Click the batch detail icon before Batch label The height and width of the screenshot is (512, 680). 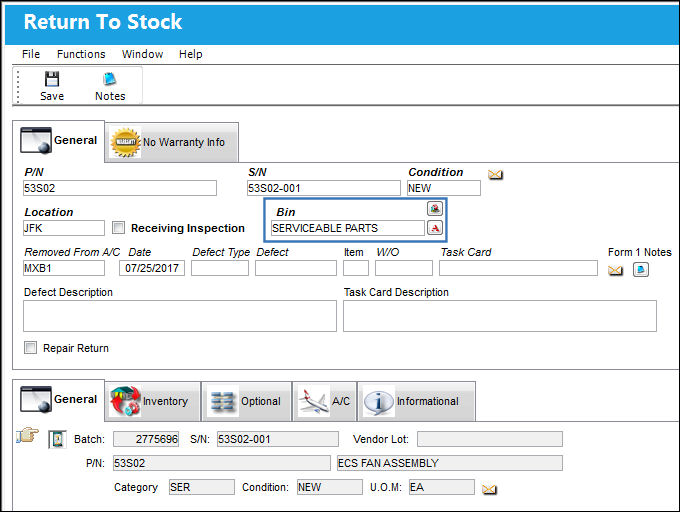click(x=57, y=439)
